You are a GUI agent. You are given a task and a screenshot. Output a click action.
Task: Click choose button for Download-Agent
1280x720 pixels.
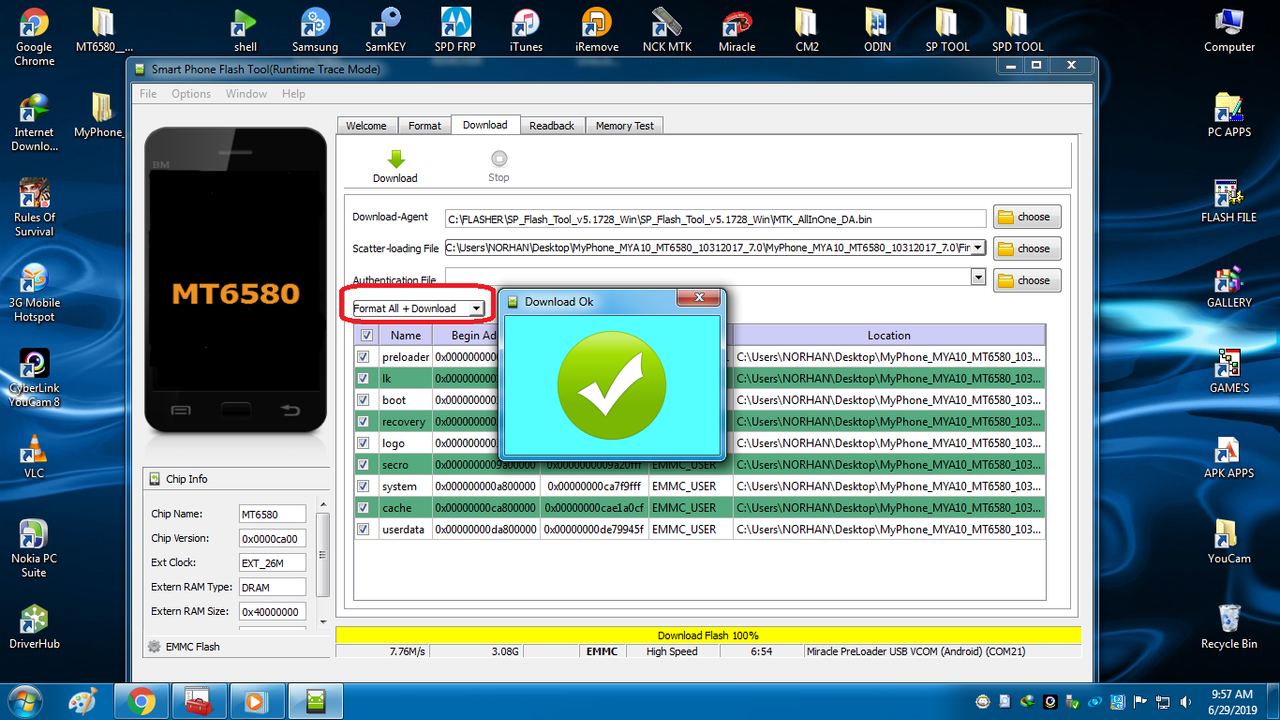coord(1027,217)
